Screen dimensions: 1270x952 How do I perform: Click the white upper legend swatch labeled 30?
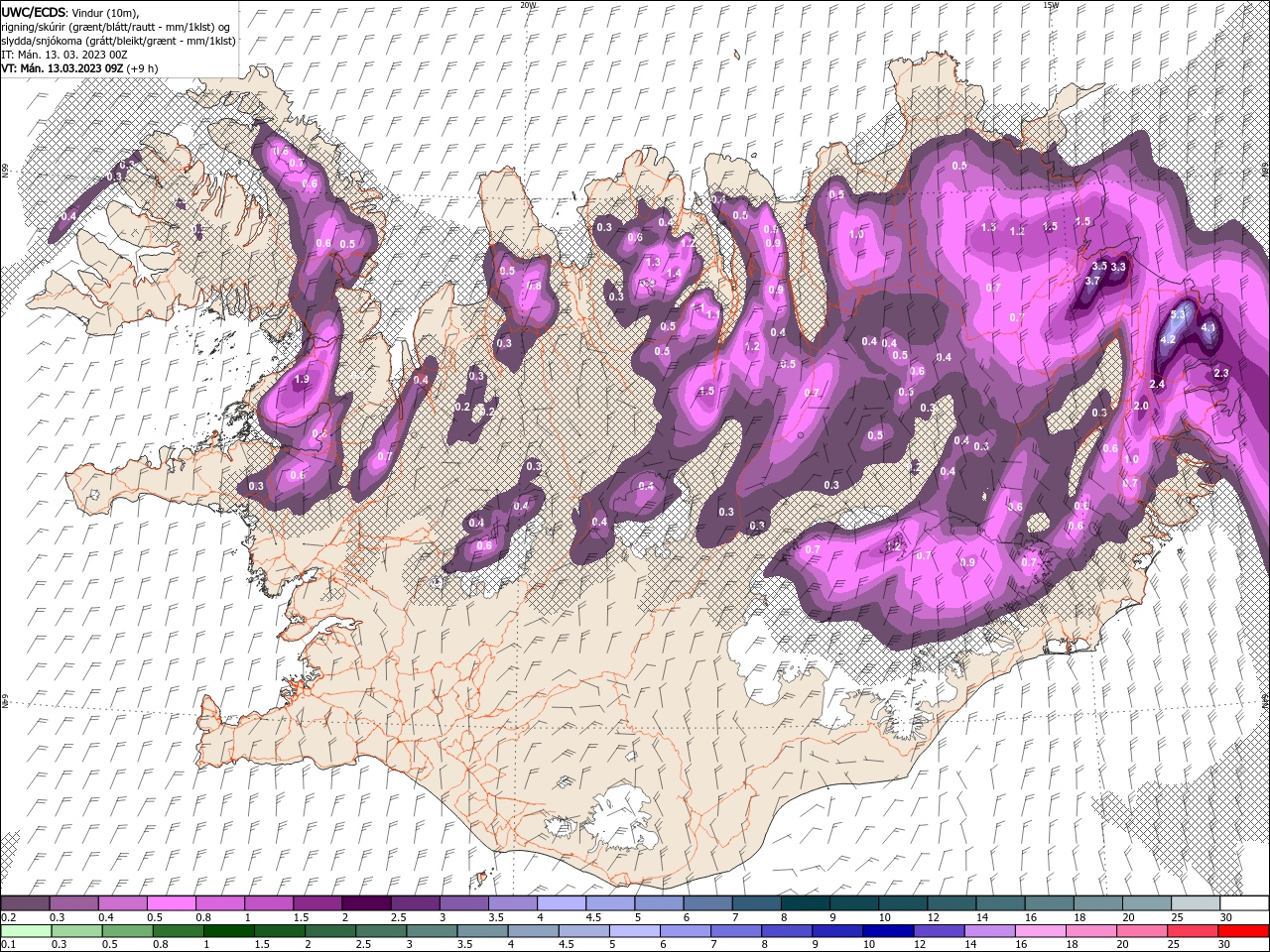[1245, 903]
